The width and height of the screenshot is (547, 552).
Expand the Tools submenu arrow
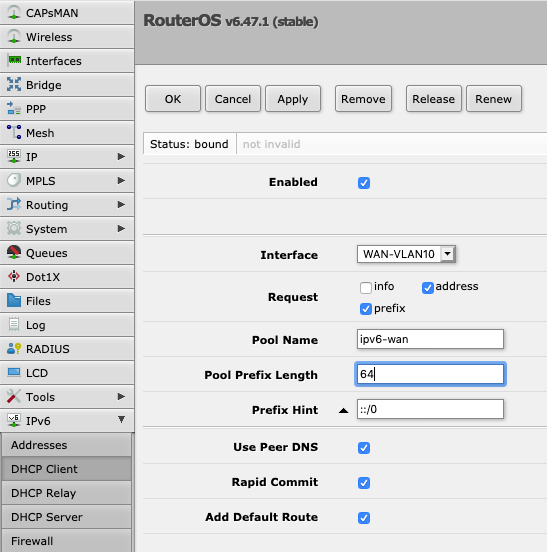(x=121, y=396)
